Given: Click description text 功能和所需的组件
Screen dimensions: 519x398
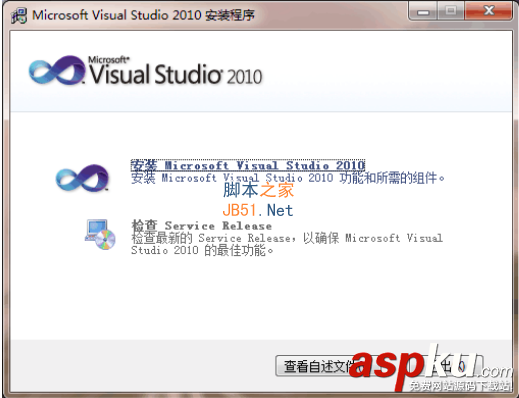Looking at the screenshot, I should coord(392,178).
